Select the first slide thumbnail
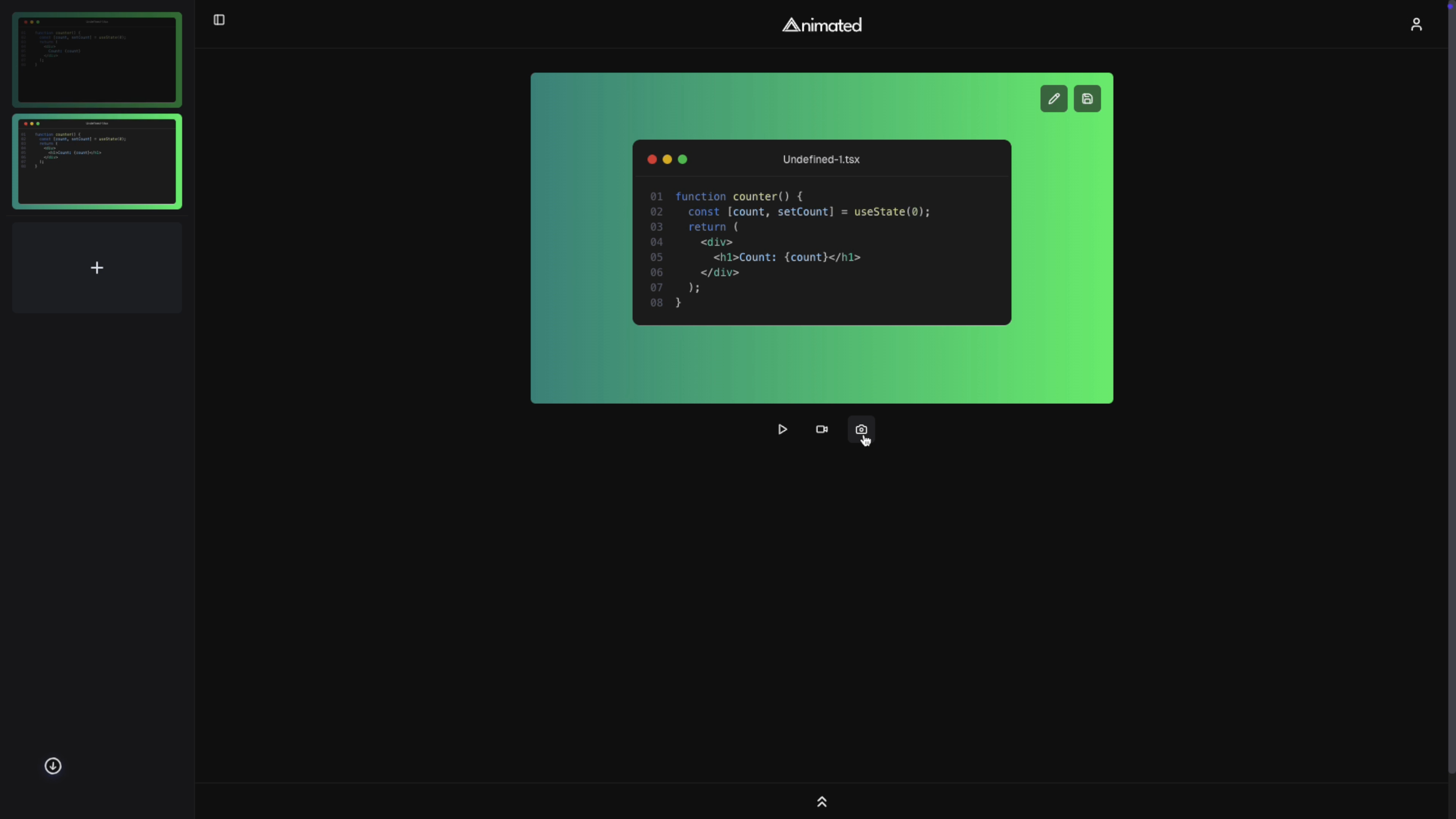The height and width of the screenshot is (819, 1456). coord(97,60)
